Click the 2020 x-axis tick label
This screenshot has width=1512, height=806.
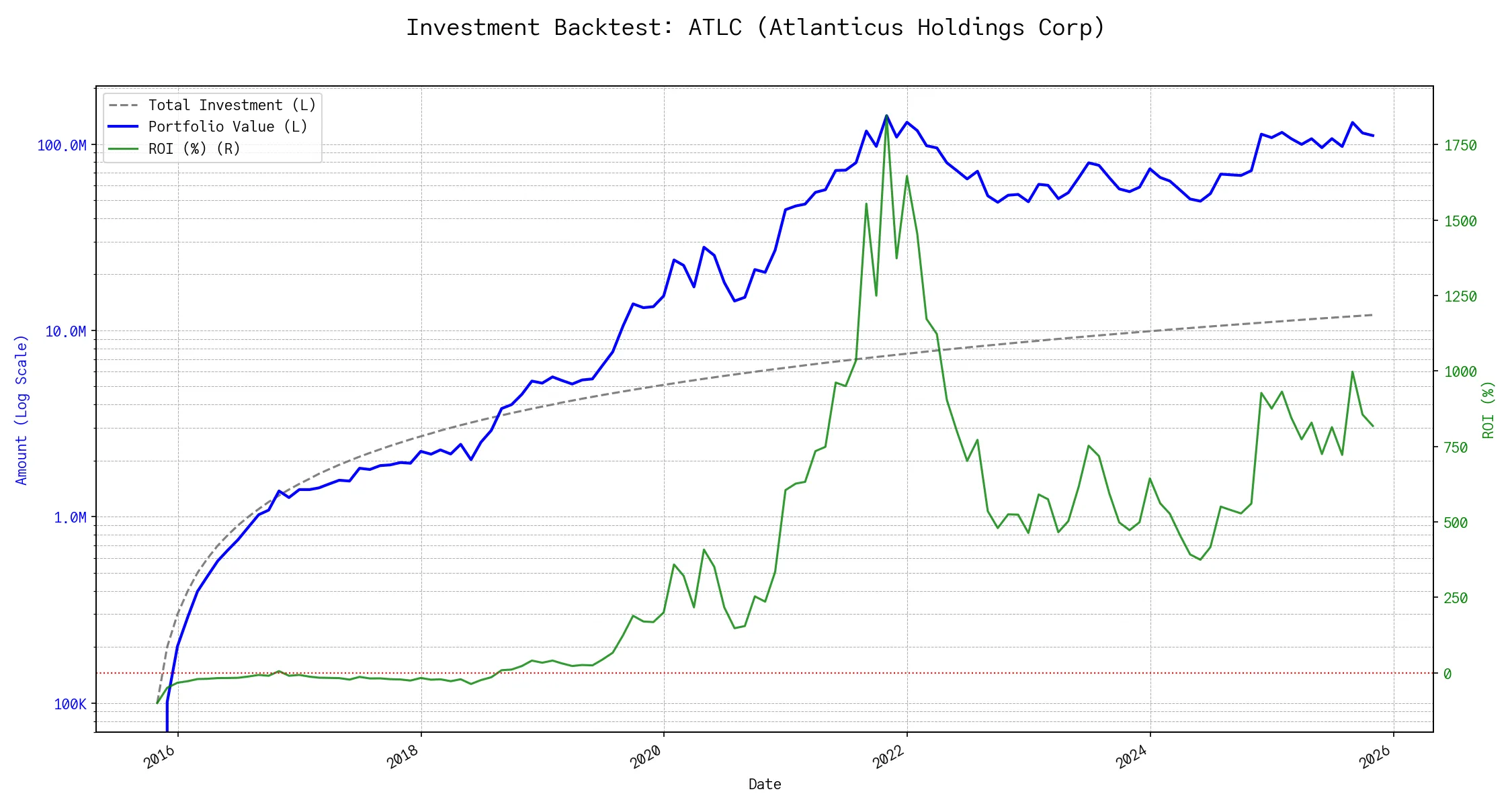coord(646,757)
